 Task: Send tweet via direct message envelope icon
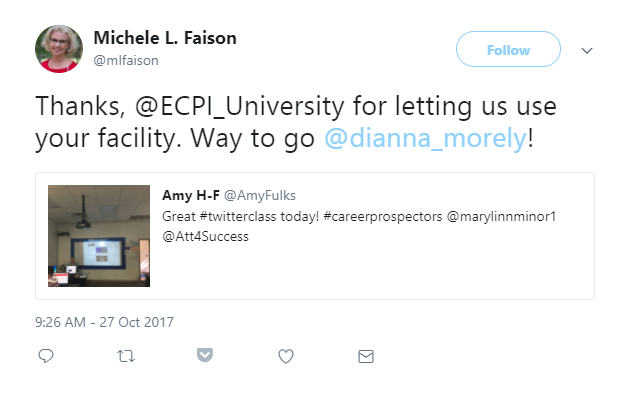(366, 356)
